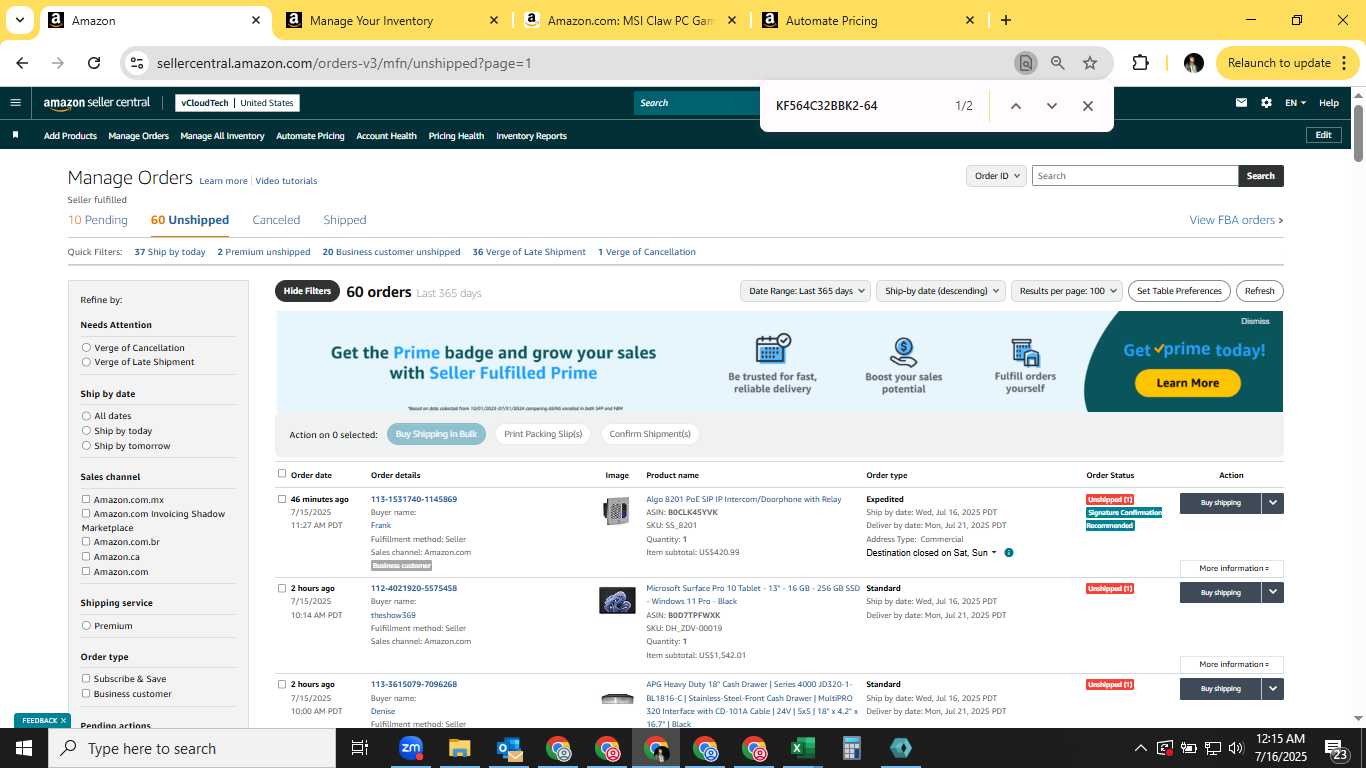Open the mail messages icon

click(x=1241, y=103)
